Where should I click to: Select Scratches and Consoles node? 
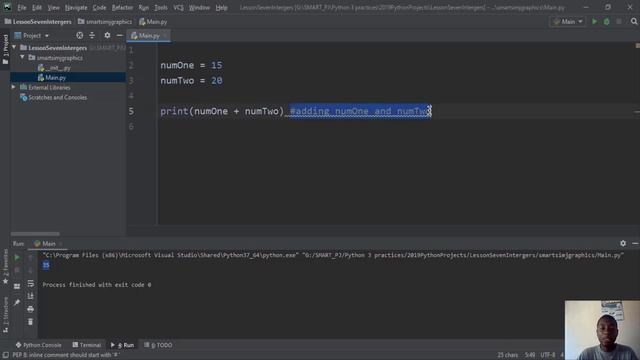click(53, 97)
